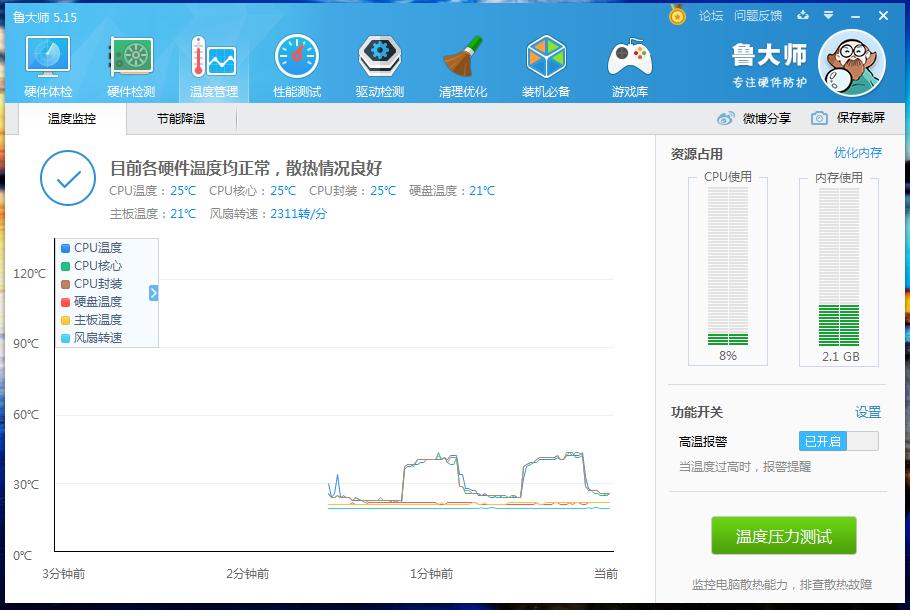Run the 温度压力测试 stress test

(784, 535)
